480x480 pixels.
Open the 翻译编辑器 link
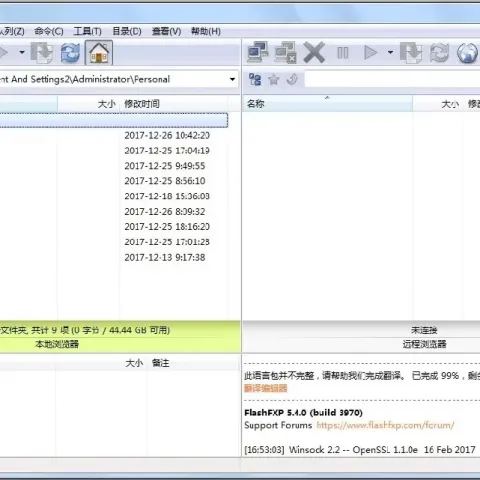266,388
